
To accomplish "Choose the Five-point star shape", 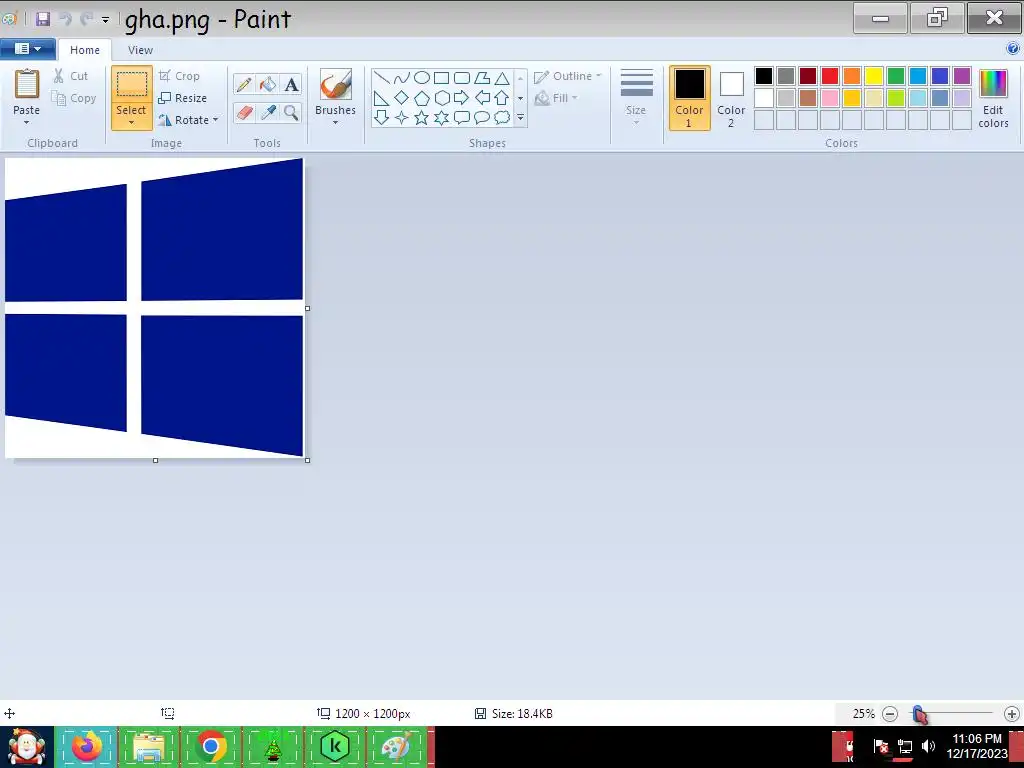I will click(422, 118).
